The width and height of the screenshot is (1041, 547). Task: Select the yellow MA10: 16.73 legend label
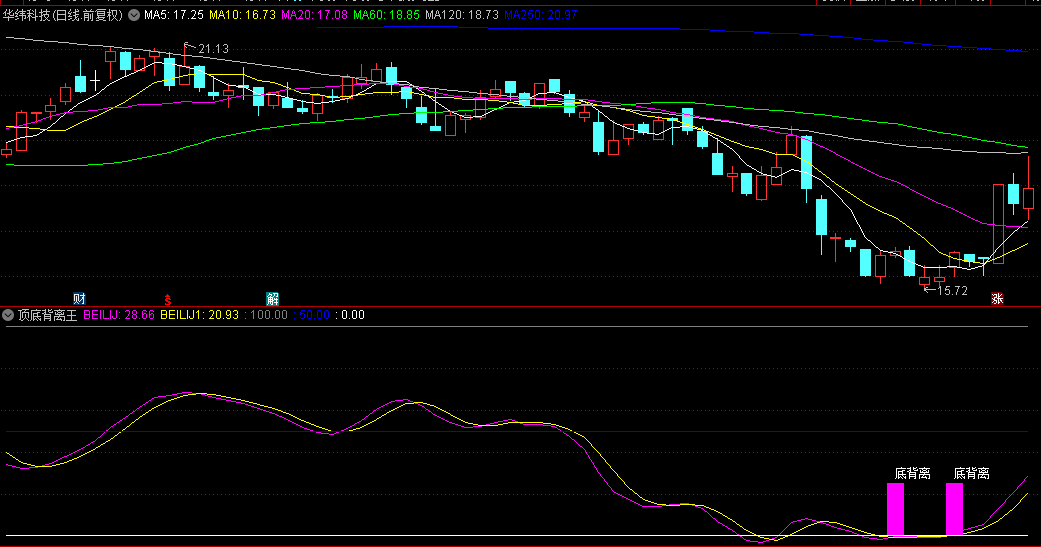tap(242, 16)
